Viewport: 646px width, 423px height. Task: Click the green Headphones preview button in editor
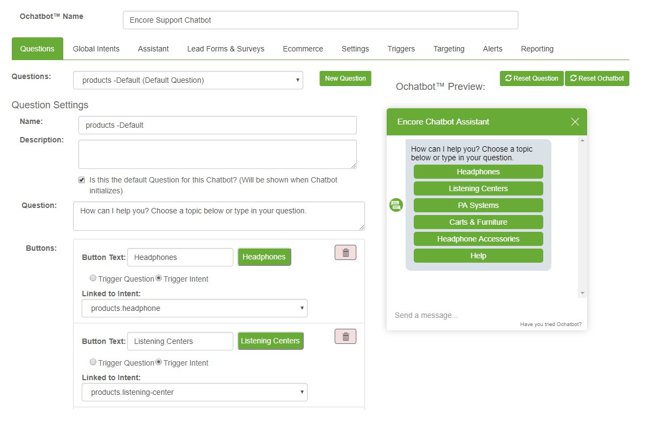264,257
